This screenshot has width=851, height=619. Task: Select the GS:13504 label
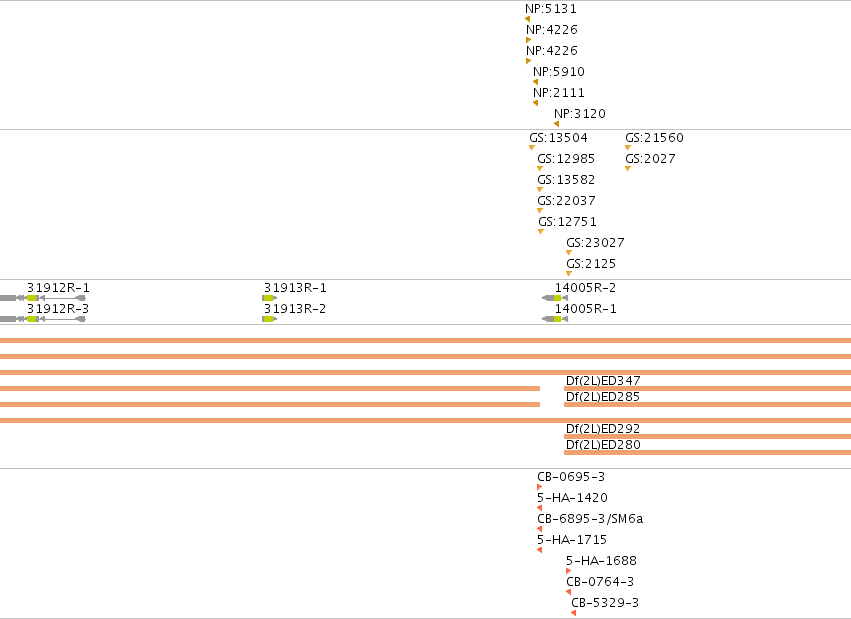(x=558, y=138)
